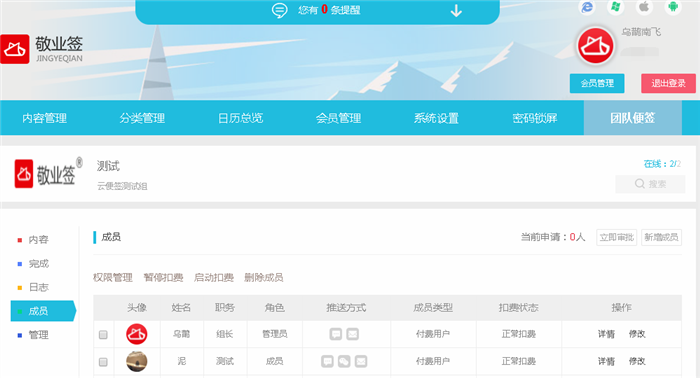Expand the reminders panel with the down arrow

(x=456, y=10)
